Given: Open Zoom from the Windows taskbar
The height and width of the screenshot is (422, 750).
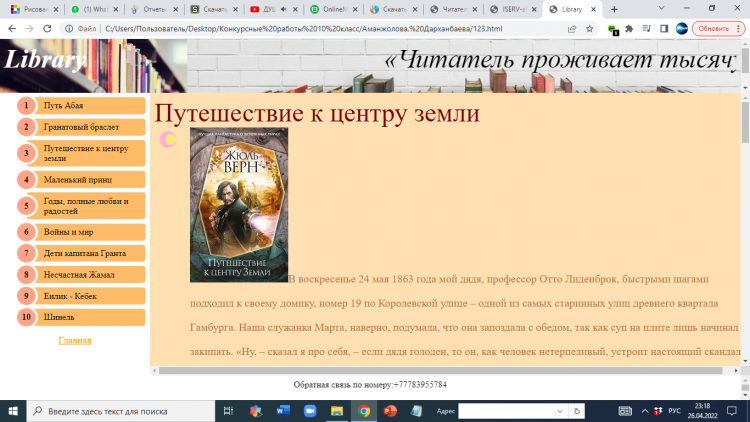Looking at the screenshot, I should pyautogui.click(x=309, y=411).
